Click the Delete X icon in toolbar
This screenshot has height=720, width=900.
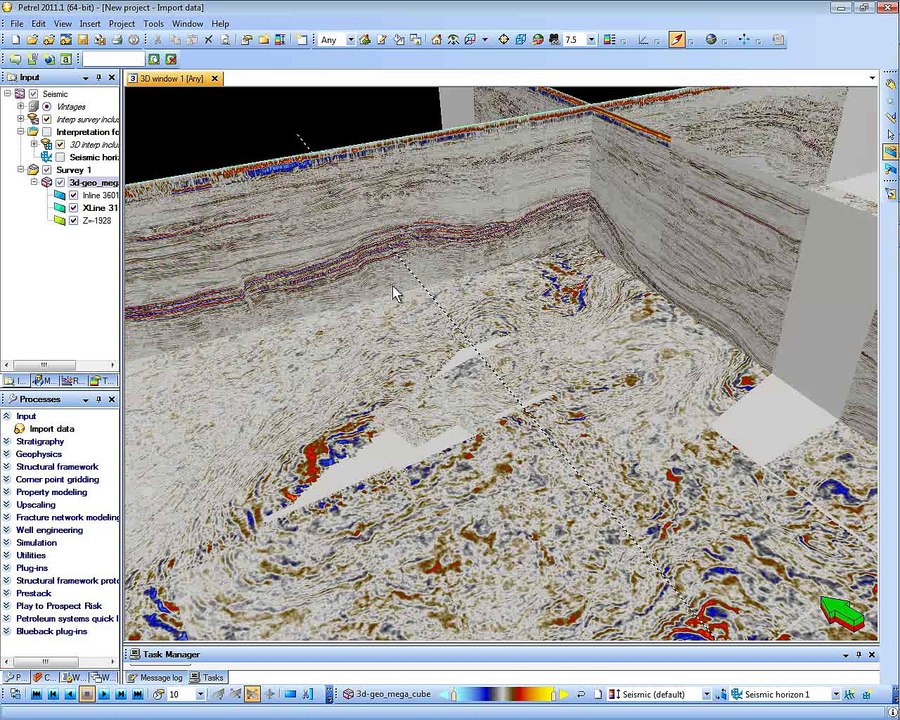[208, 40]
